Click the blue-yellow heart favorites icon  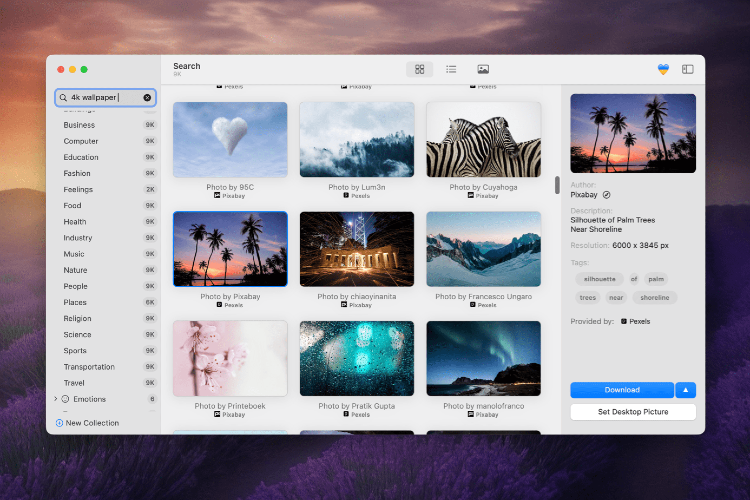point(663,69)
